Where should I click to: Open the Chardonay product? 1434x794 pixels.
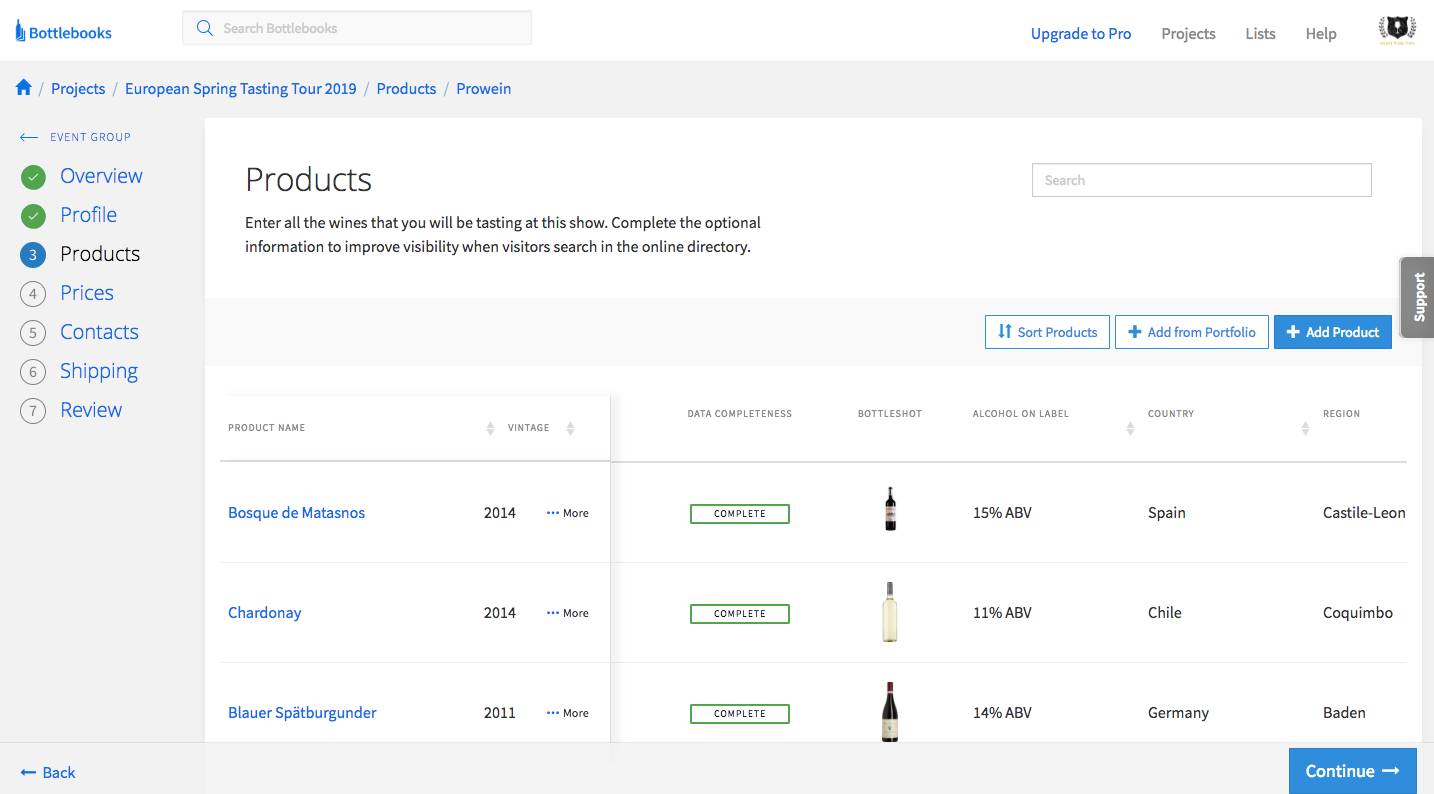[264, 613]
